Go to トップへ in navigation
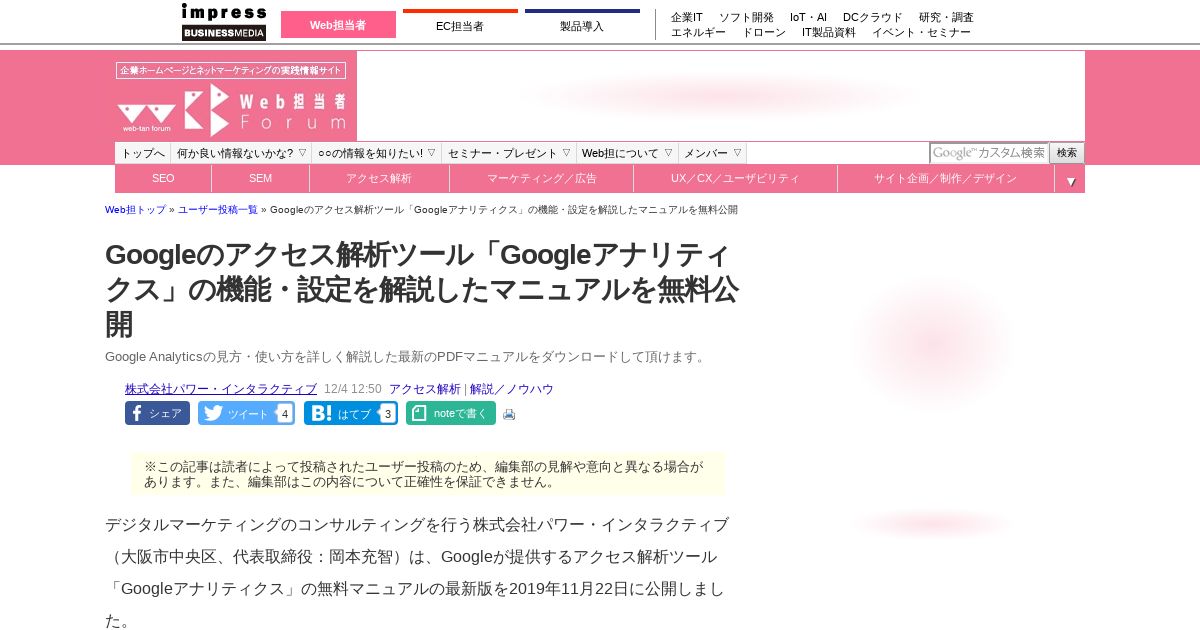 click(143, 153)
